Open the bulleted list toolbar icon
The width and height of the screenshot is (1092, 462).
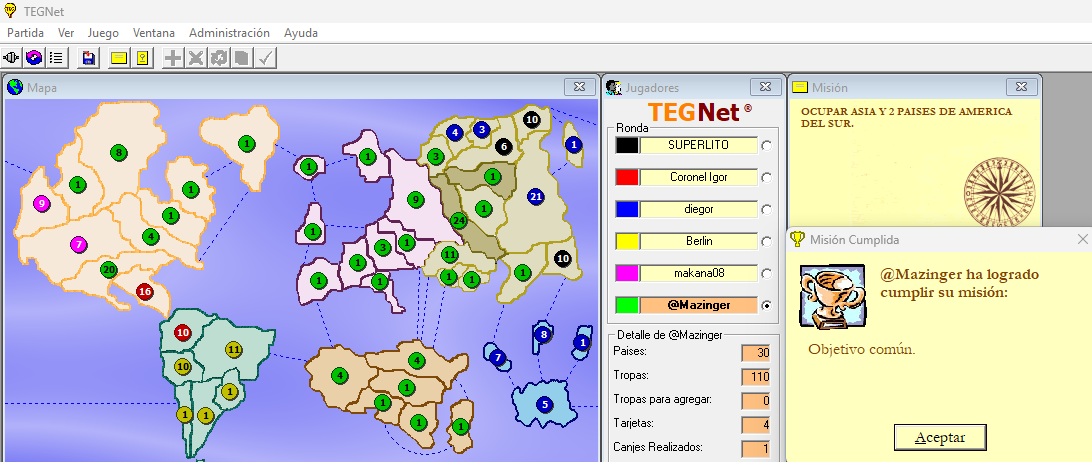coord(56,58)
